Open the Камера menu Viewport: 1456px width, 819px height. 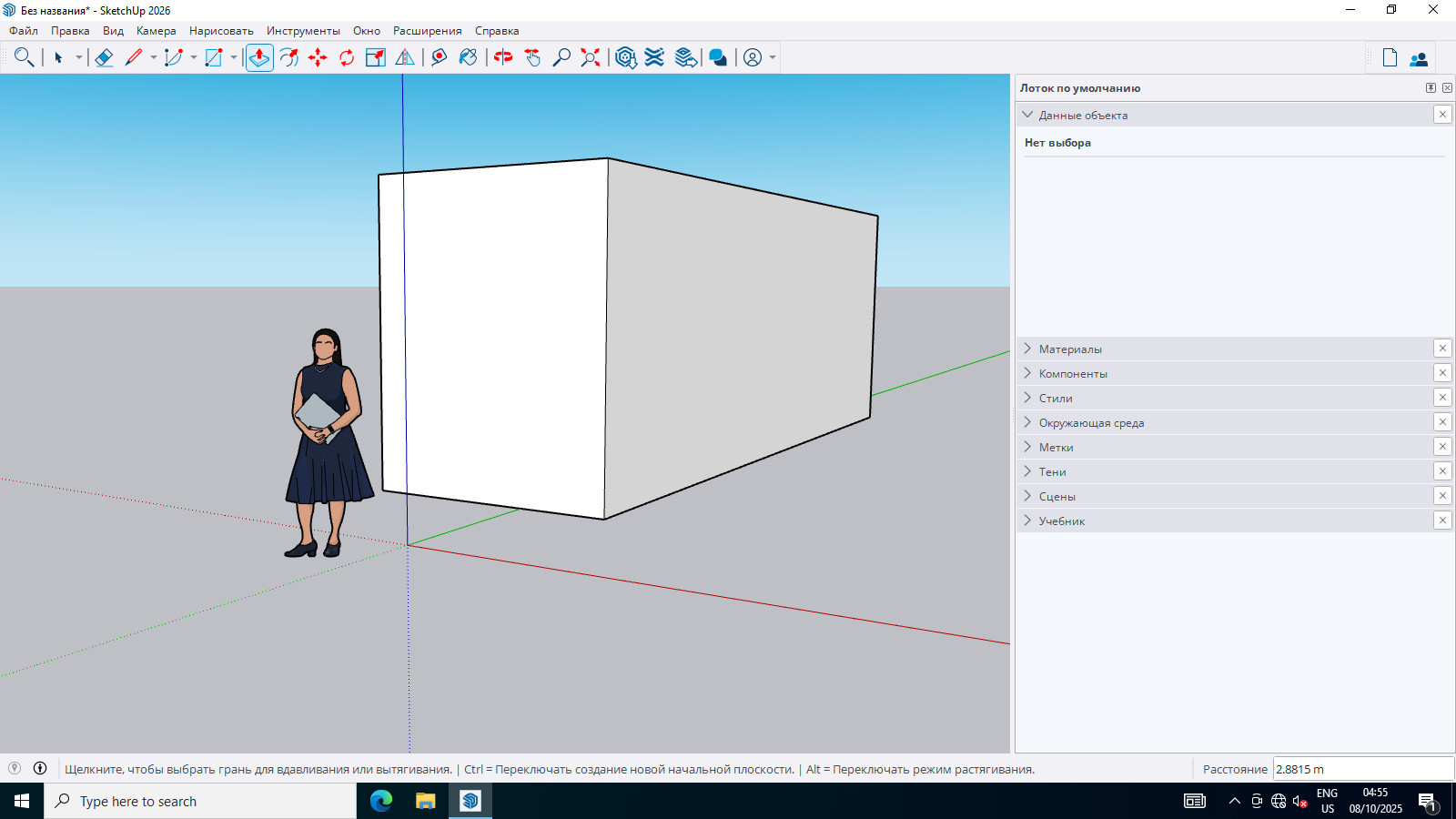coord(156,31)
